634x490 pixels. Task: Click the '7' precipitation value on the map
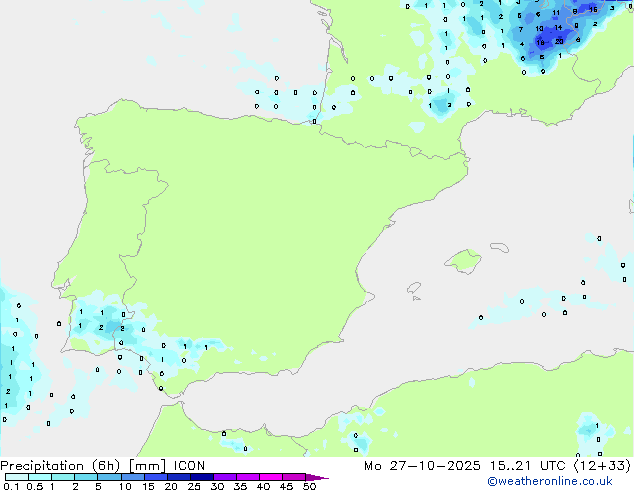pyautogui.click(x=521, y=30)
